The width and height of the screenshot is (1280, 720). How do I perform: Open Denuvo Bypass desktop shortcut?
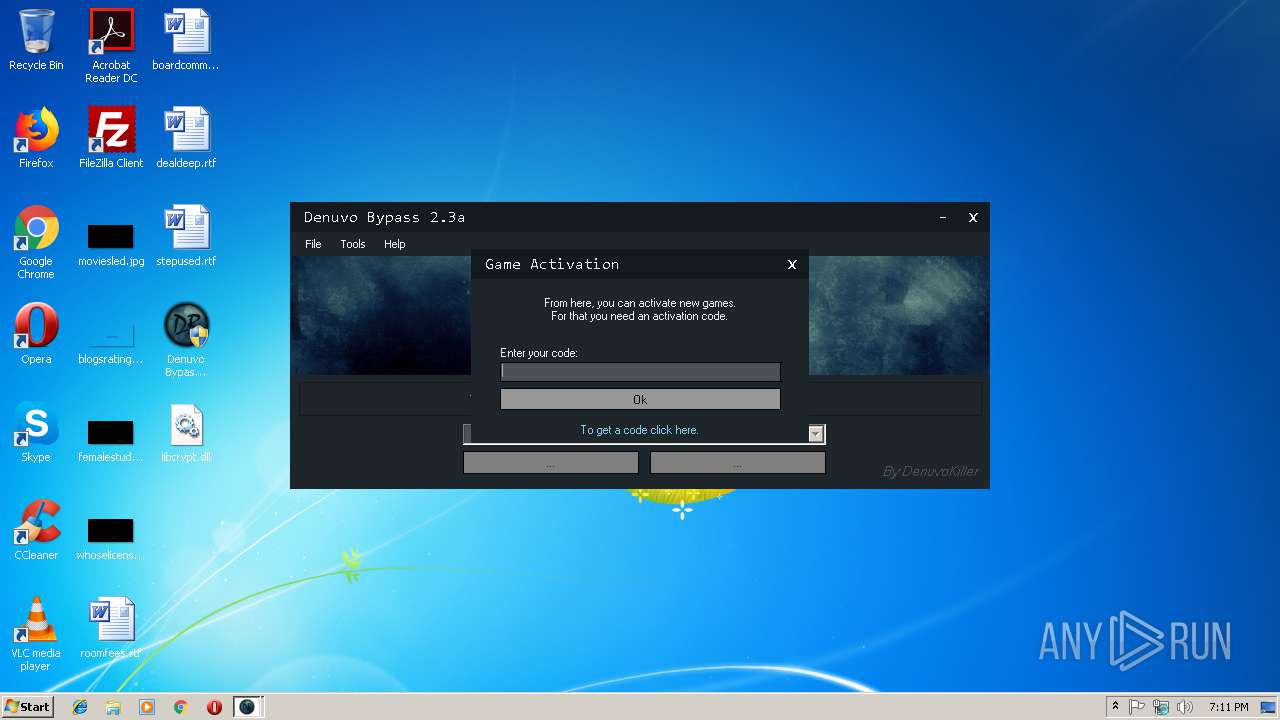click(186, 340)
